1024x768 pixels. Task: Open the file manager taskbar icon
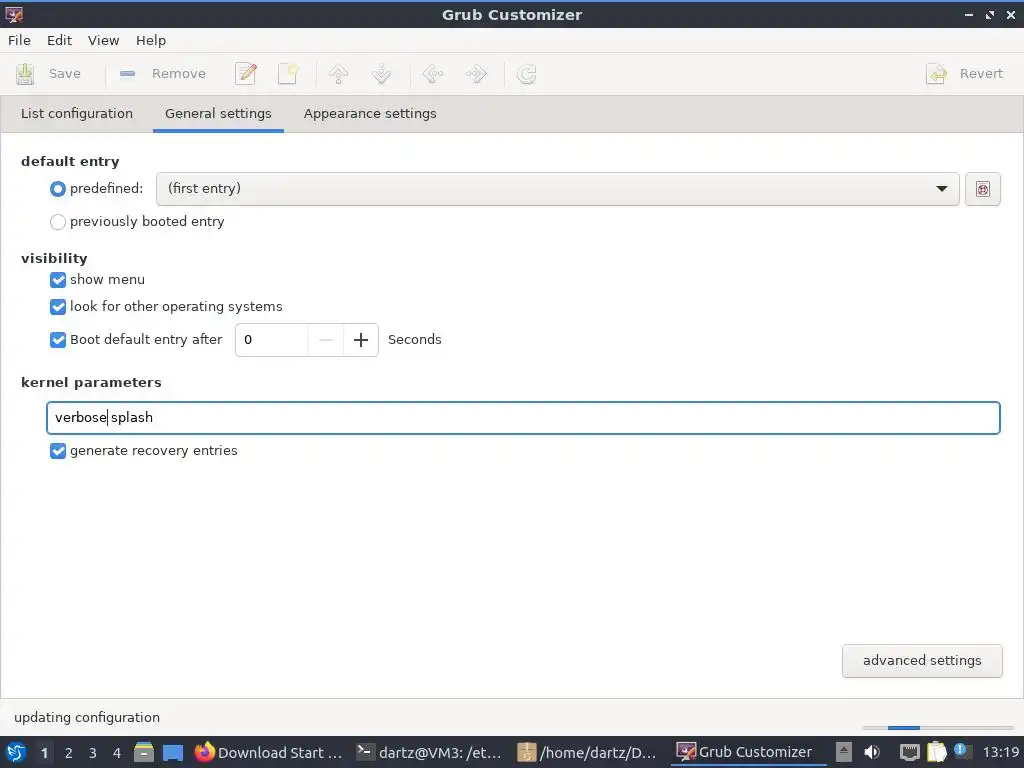point(144,752)
